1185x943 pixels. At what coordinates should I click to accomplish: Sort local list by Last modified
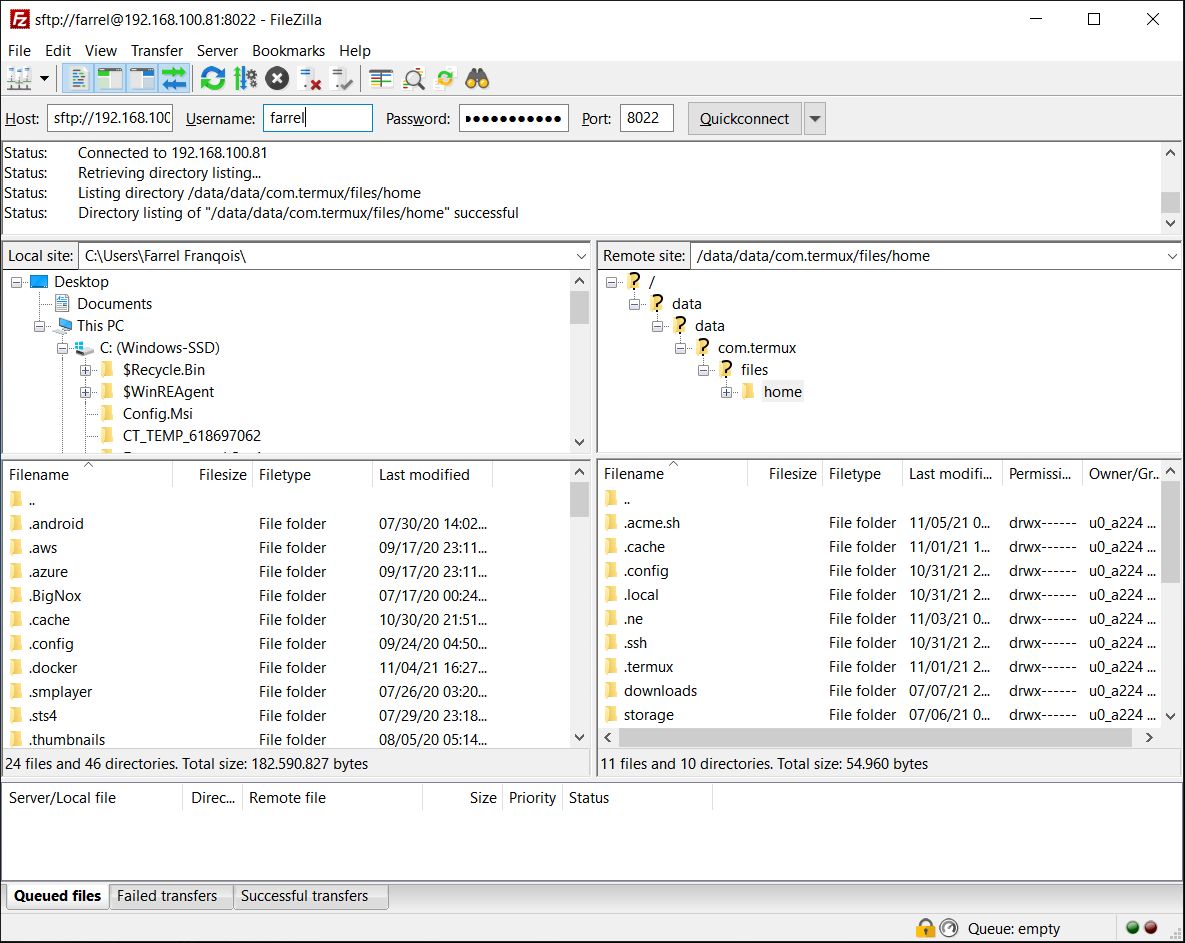pos(432,475)
